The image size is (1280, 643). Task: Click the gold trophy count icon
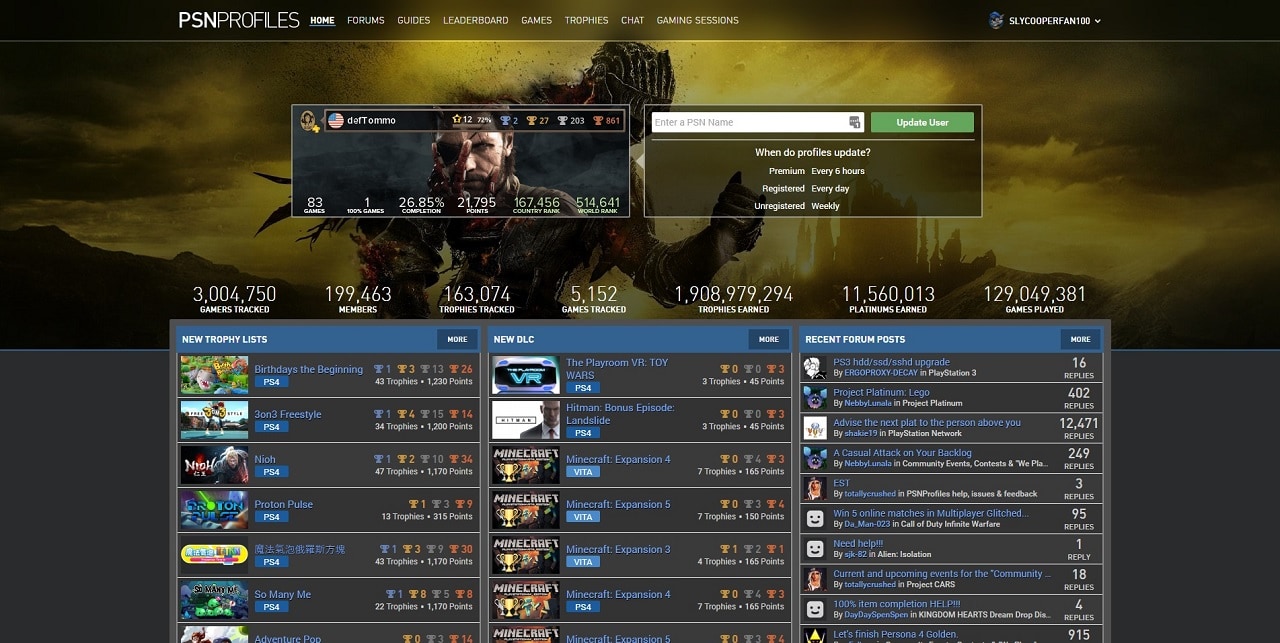pyautogui.click(x=531, y=120)
